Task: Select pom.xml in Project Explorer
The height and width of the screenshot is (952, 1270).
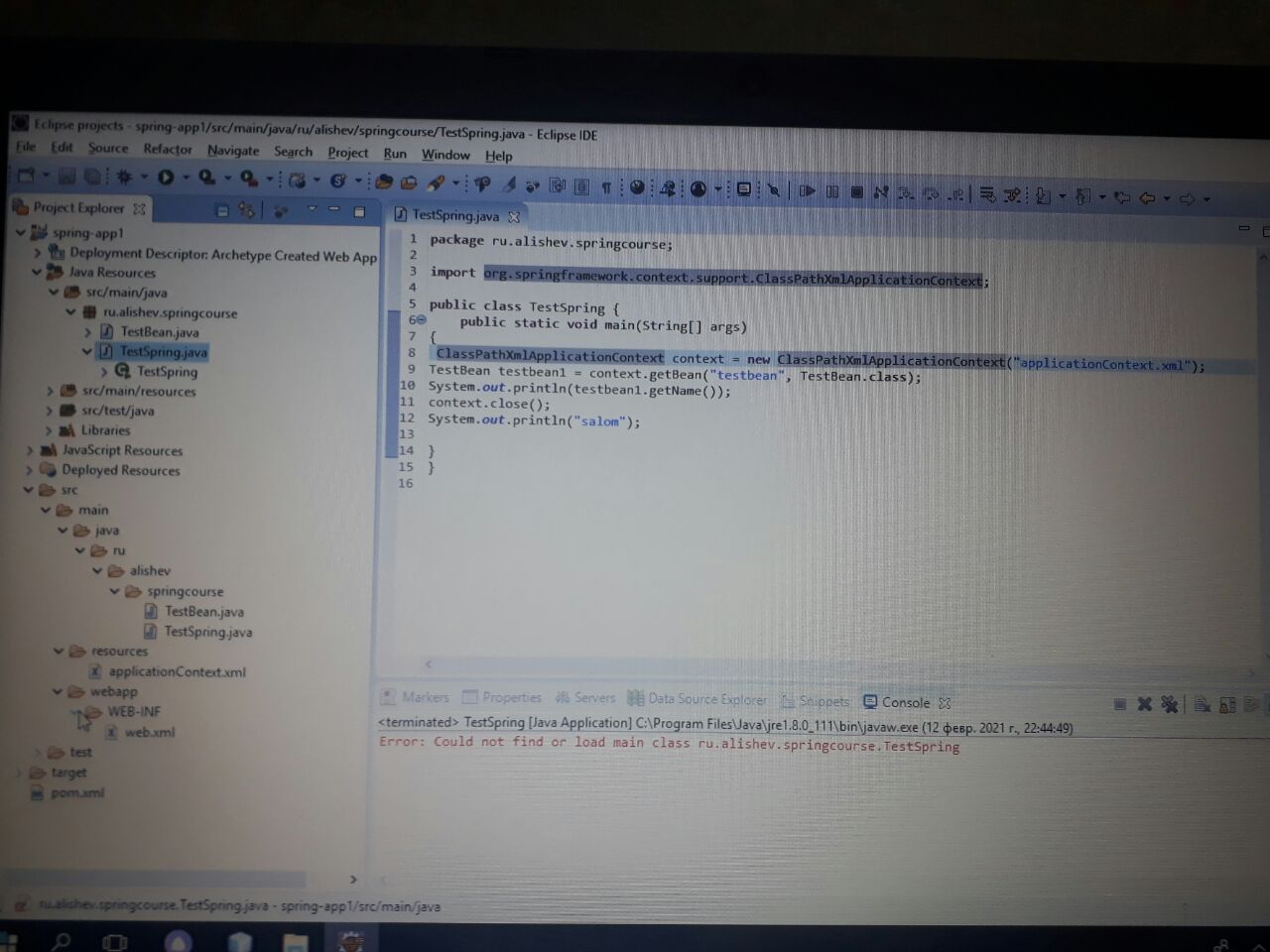Action: [x=77, y=792]
